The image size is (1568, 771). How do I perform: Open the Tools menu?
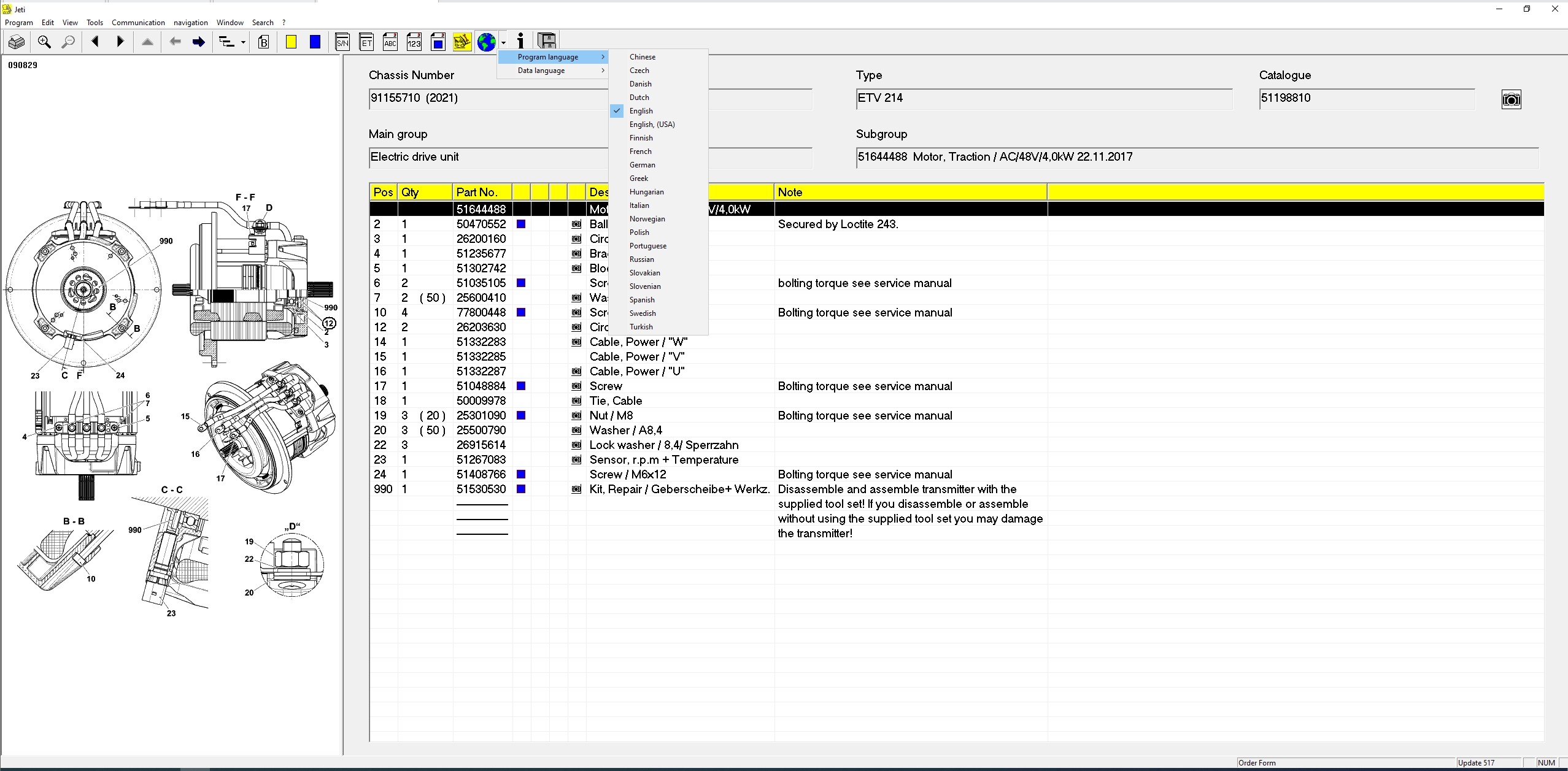pyautogui.click(x=95, y=23)
